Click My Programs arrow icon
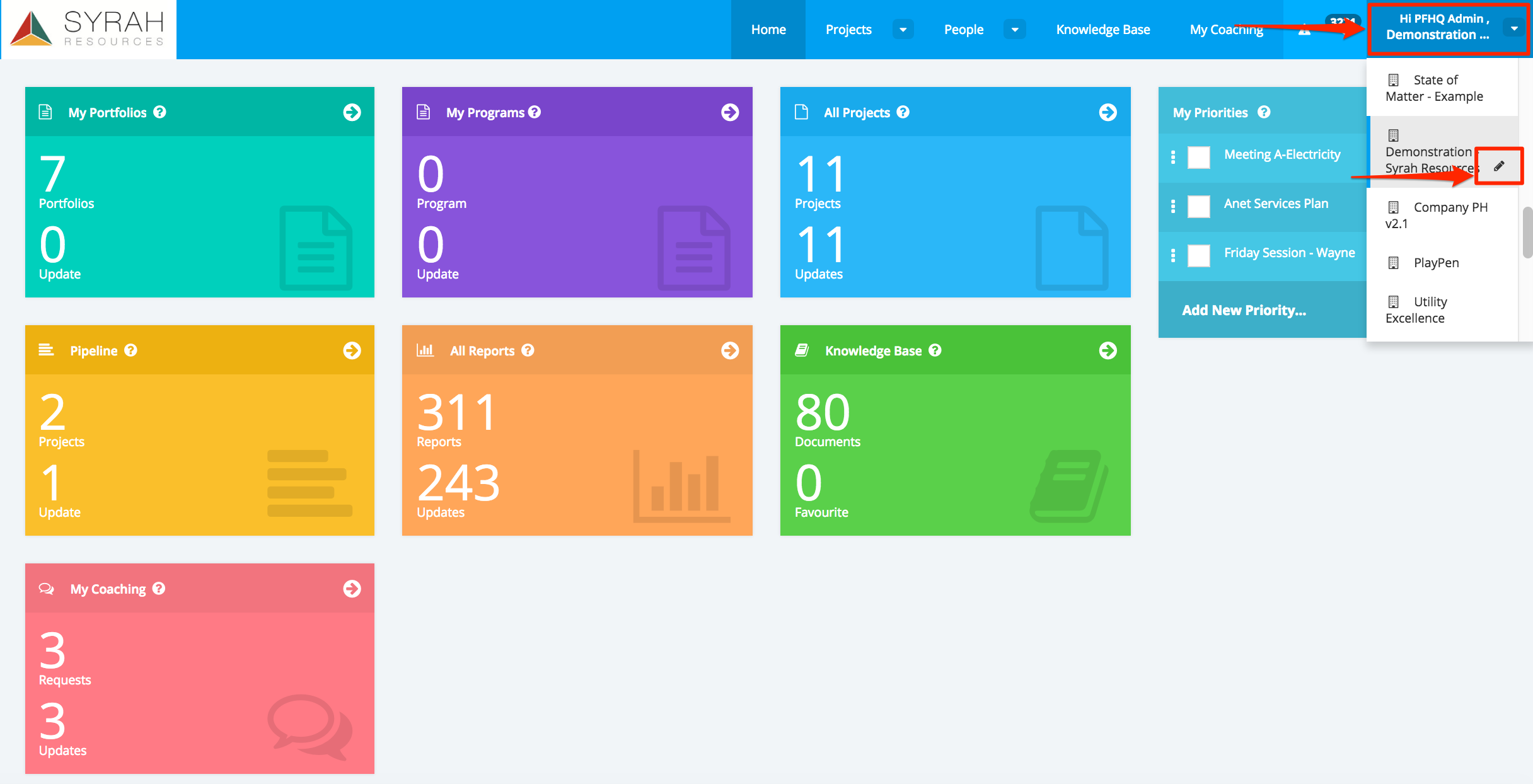 pyautogui.click(x=730, y=112)
